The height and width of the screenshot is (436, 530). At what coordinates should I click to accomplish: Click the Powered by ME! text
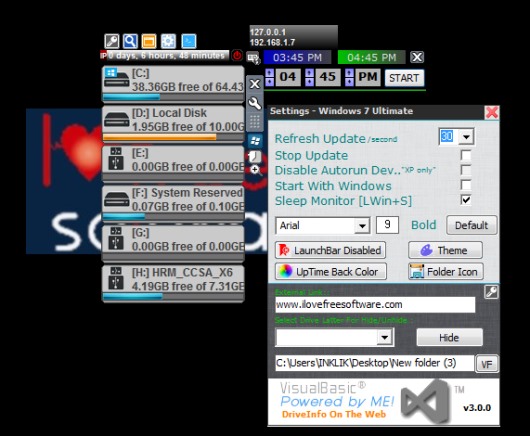click(x=337, y=402)
